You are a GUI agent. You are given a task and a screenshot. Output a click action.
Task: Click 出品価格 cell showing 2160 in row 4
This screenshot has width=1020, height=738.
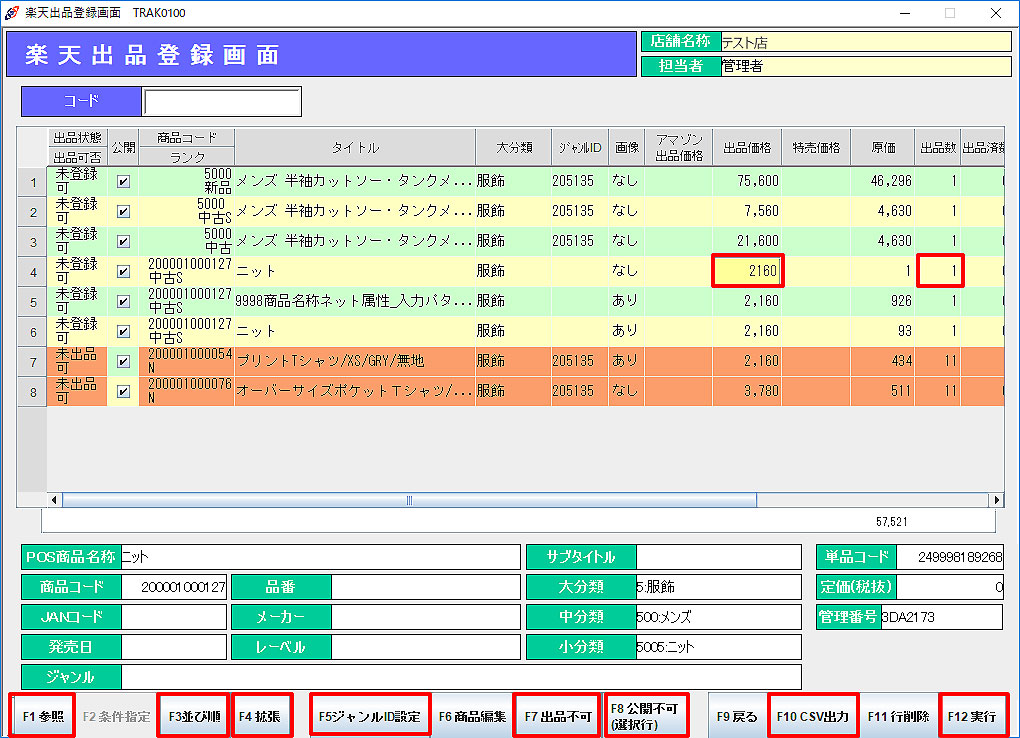tap(747, 271)
